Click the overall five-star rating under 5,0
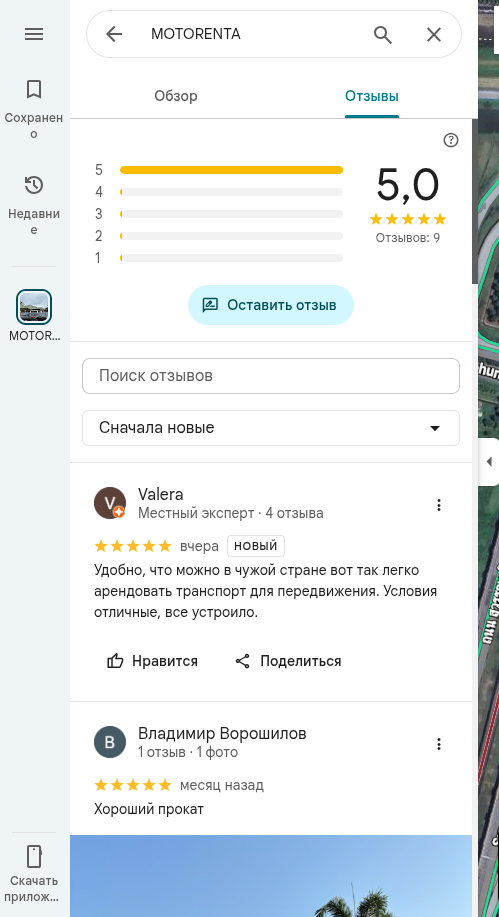The image size is (499, 917). click(408, 219)
